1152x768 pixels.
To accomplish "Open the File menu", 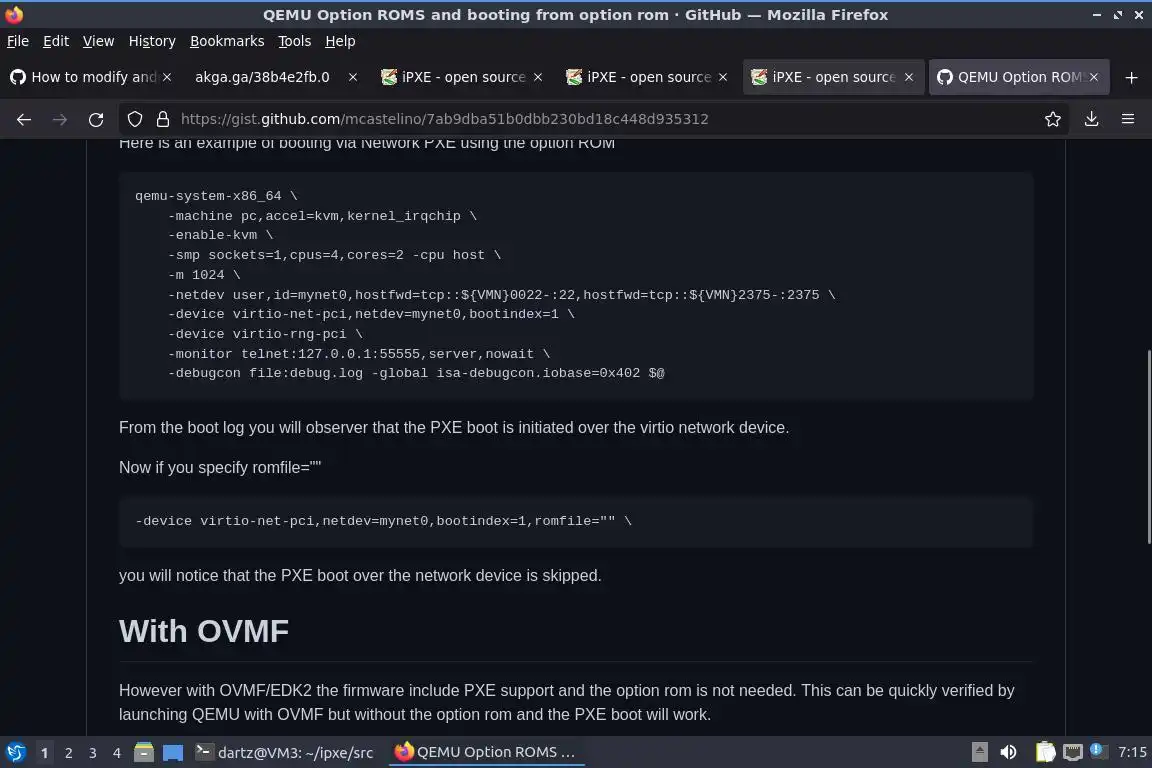I will 18,41.
